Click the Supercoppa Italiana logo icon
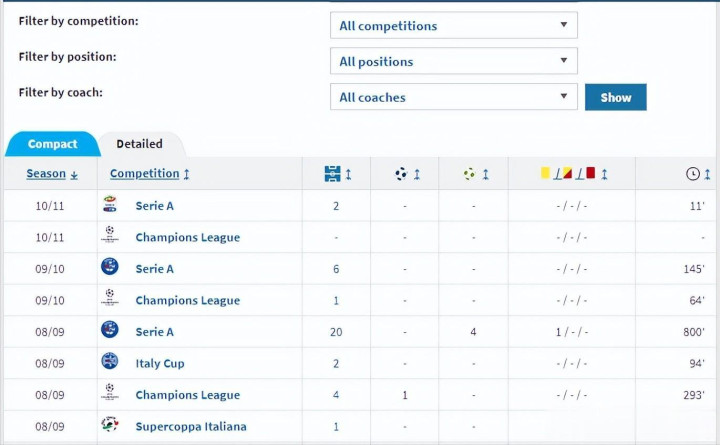 click(109, 425)
